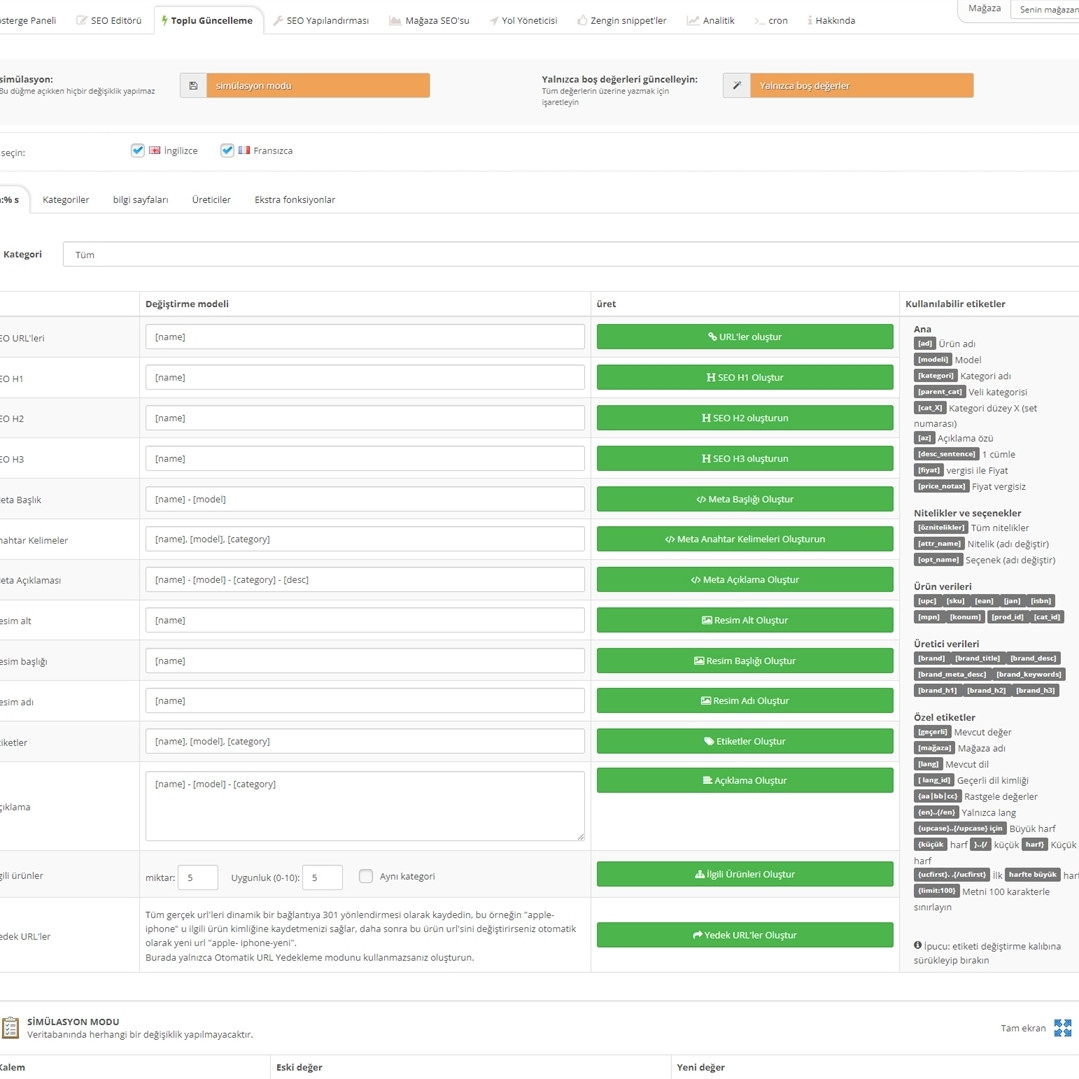Screen dimensions: 1079x1079
Task: Switch to bilgi sayfaları sub-tab
Action: pos(140,200)
